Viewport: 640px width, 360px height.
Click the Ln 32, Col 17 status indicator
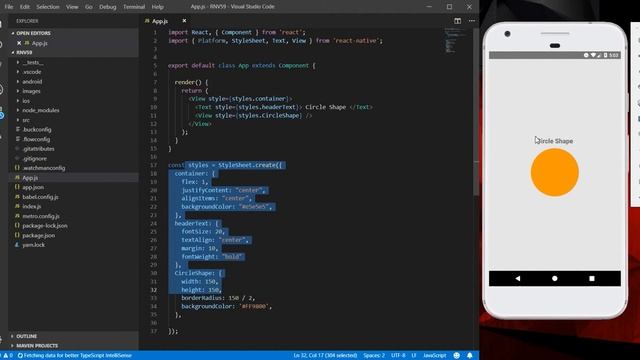[325, 356]
